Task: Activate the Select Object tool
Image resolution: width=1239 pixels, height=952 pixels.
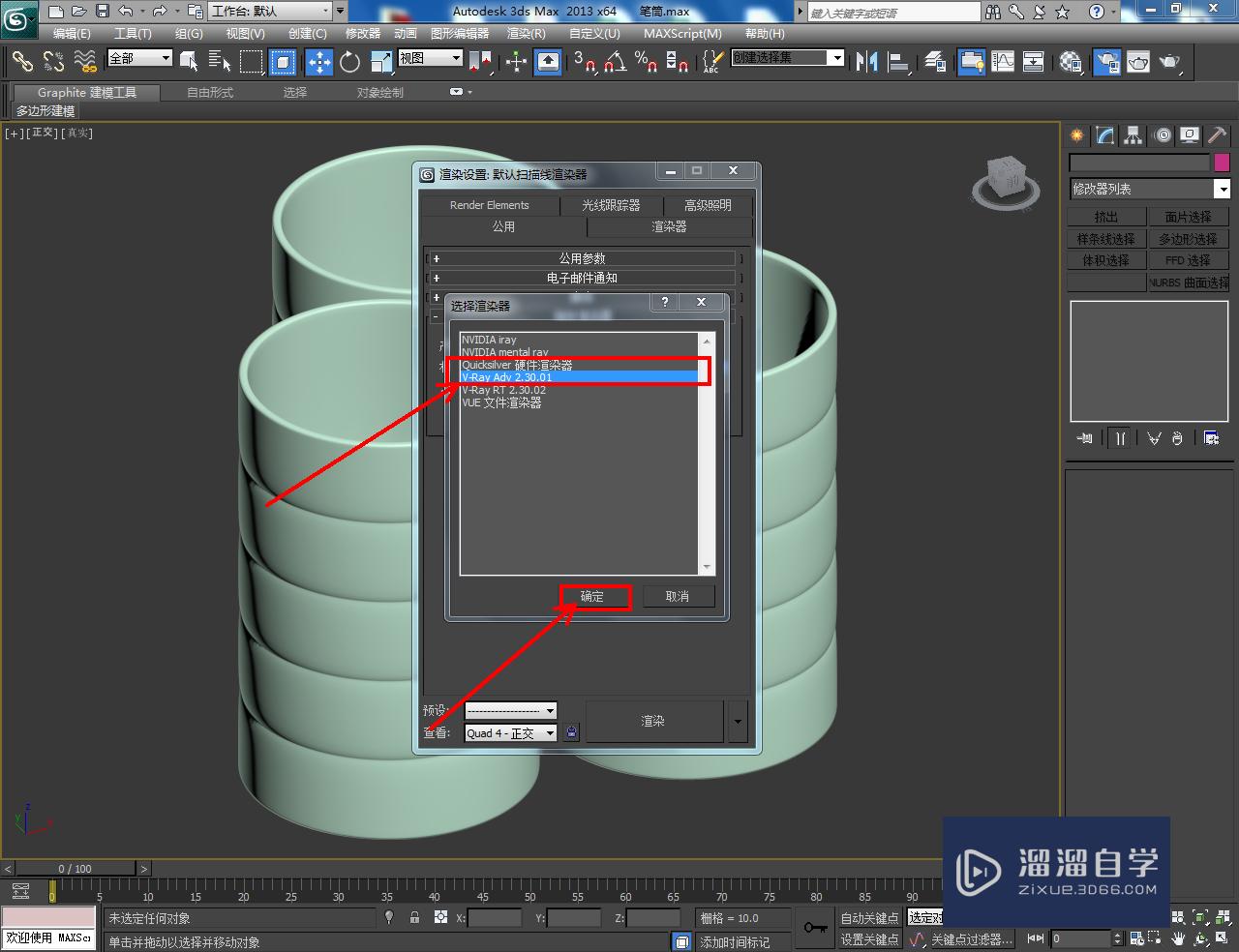Action: [x=190, y=62]
